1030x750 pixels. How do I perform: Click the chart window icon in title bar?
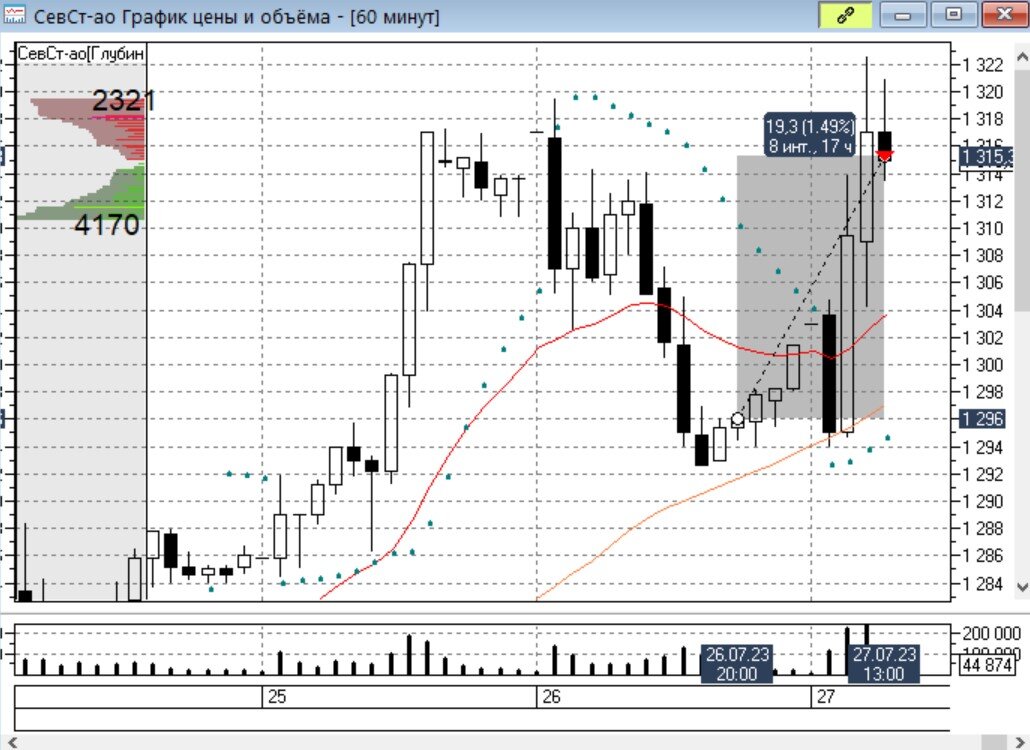[14, 15]
